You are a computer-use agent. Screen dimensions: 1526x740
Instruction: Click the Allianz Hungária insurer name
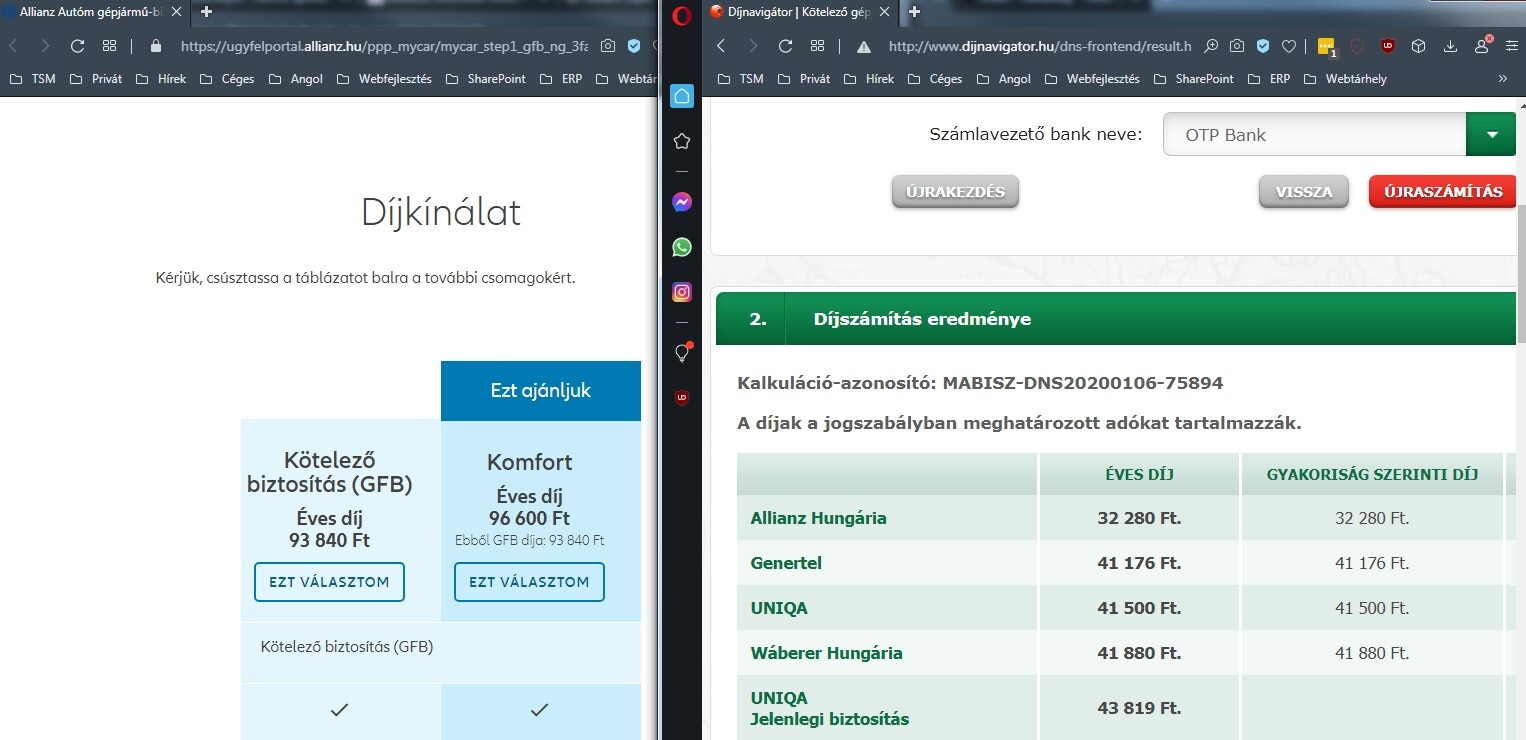pyautogui.click(x=818, y=518)
